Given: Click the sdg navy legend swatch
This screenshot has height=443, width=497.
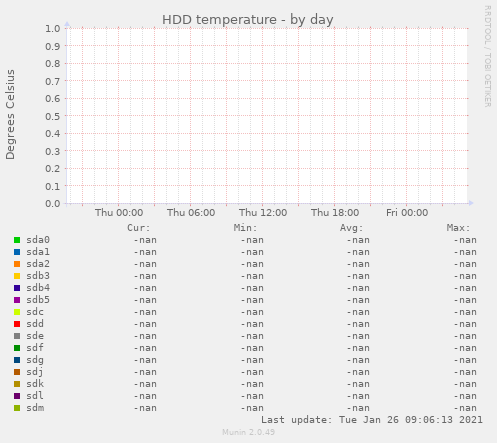Looking at the screenshot, I should [17, 360].
